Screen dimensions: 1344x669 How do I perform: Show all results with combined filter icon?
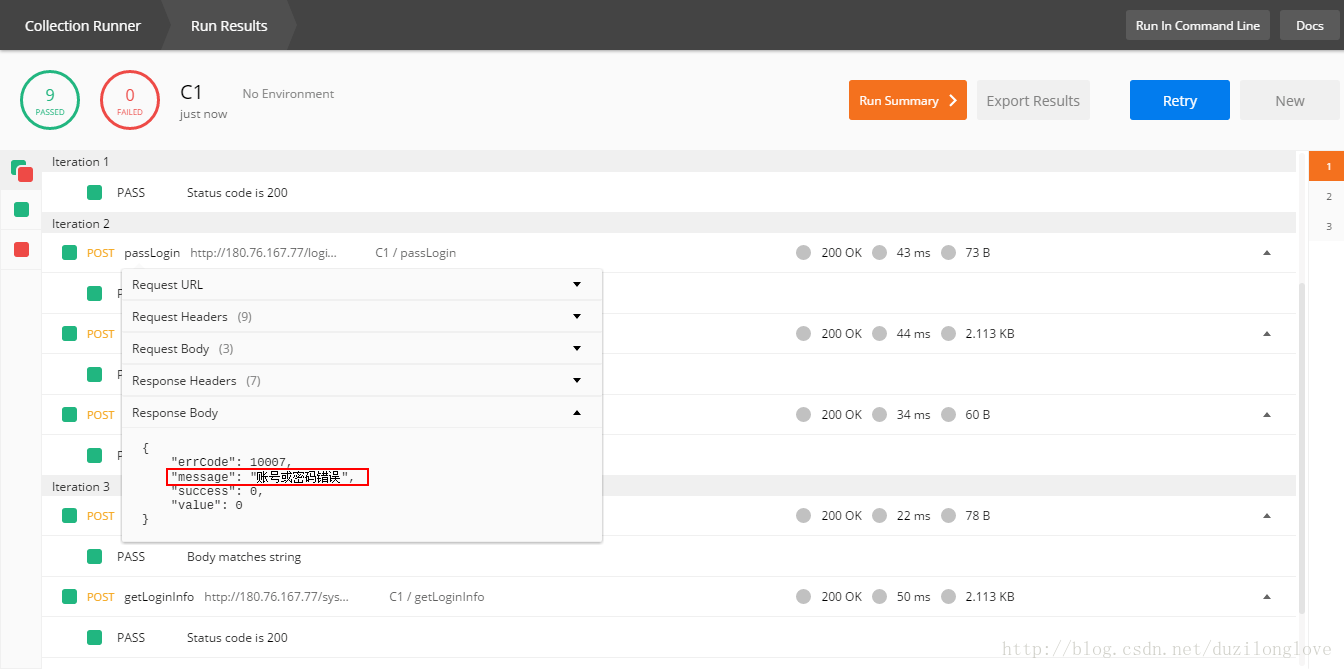click(x=21, y=170)
